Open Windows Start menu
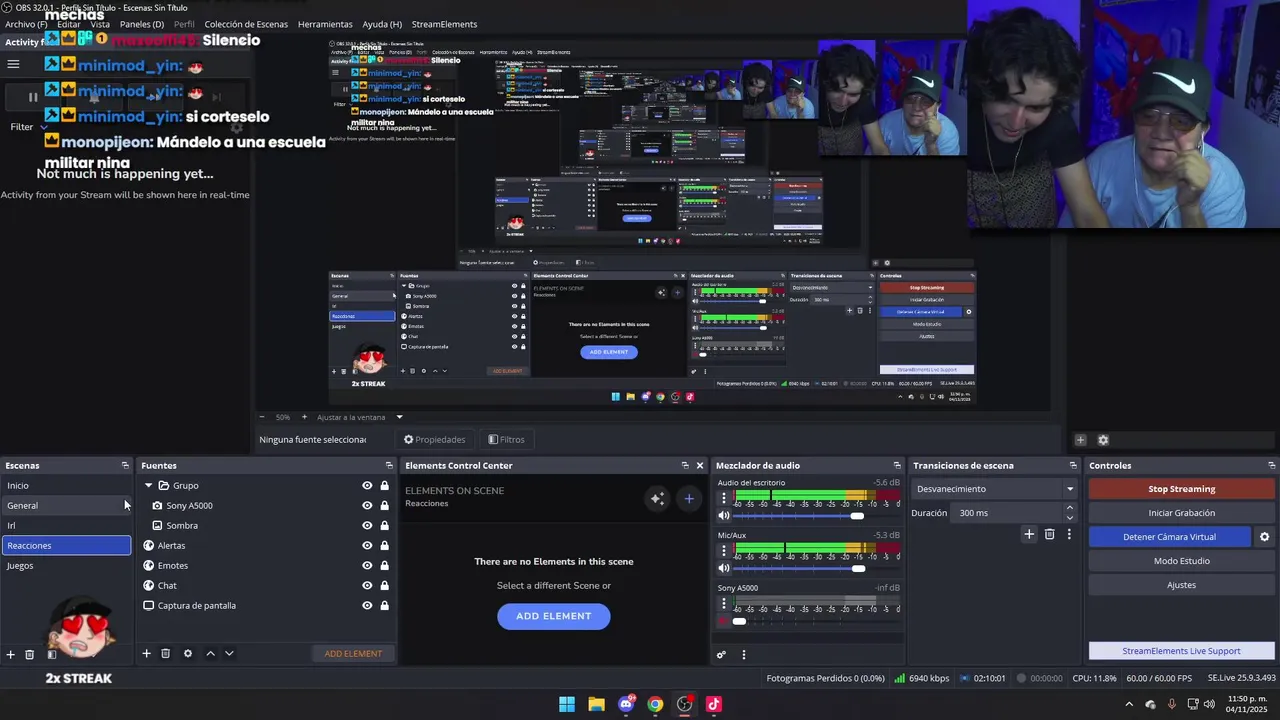 point(567,704)
